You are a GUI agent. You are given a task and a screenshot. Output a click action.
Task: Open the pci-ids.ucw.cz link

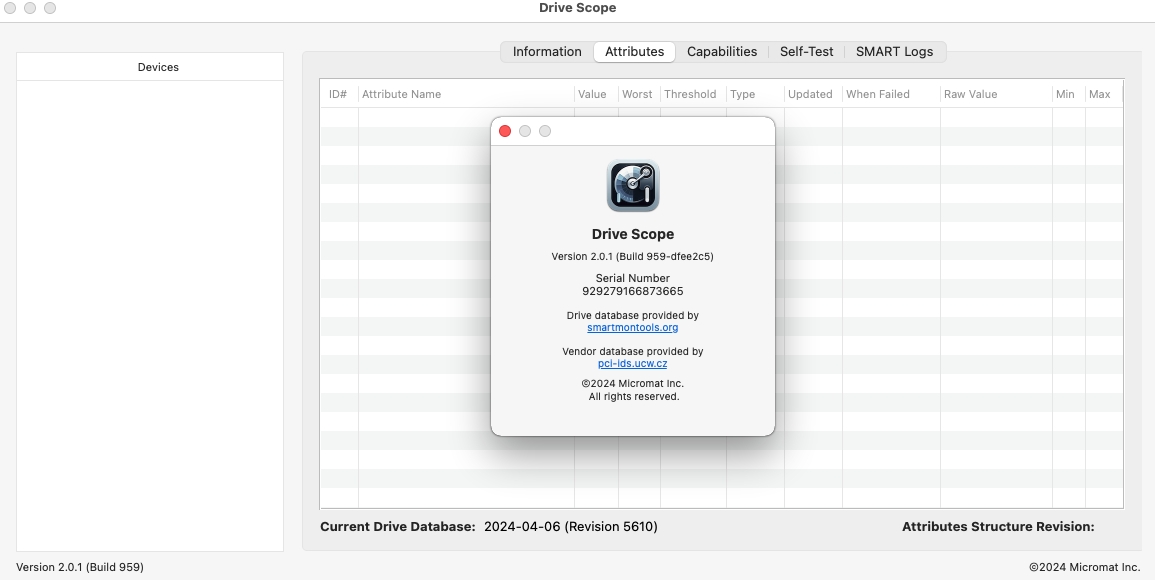632,363
